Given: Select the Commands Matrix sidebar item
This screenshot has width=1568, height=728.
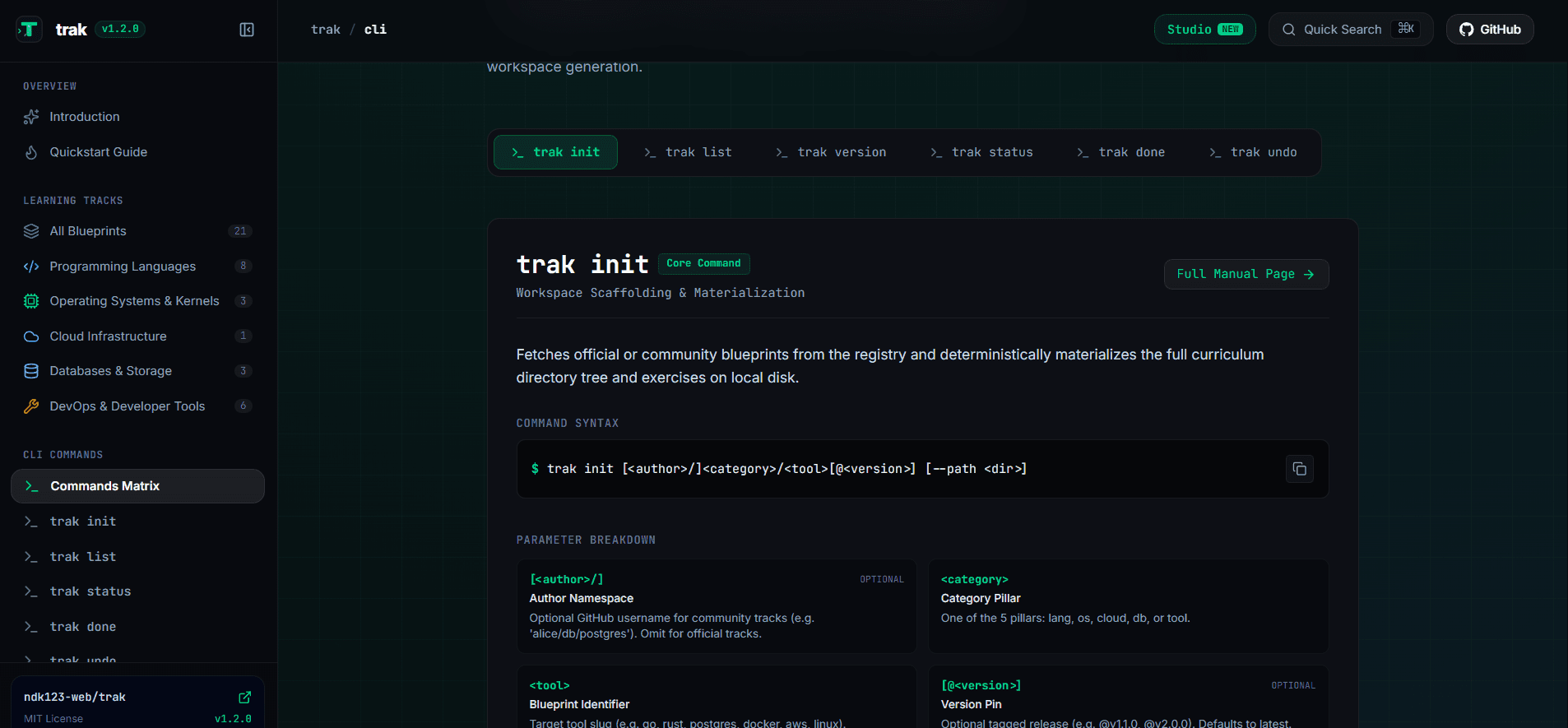Looking at the screenshot, I should coord(137,486).
